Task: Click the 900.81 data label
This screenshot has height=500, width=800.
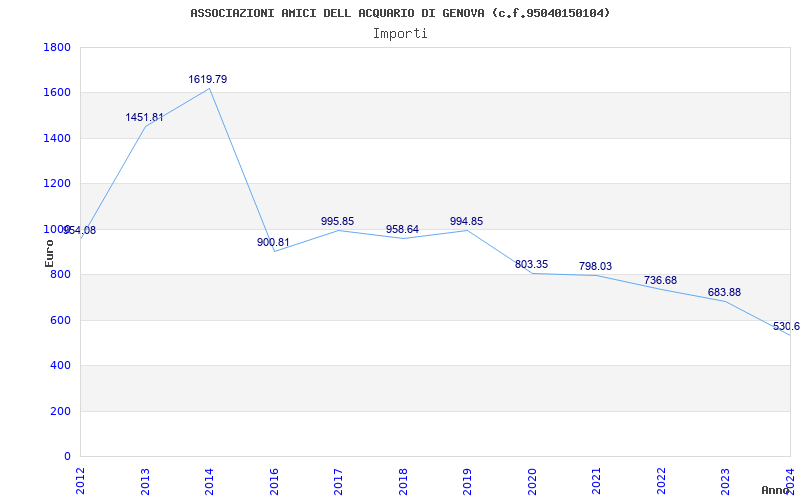Action: 273,243
